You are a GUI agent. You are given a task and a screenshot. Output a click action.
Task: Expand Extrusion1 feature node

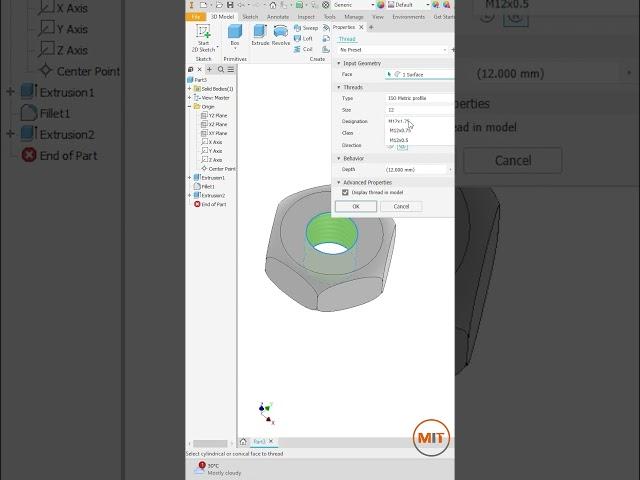point(189,178)
